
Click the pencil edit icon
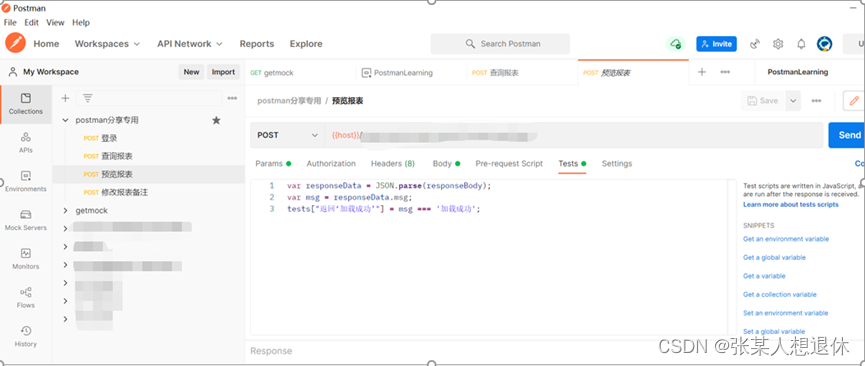coord(854,101)
